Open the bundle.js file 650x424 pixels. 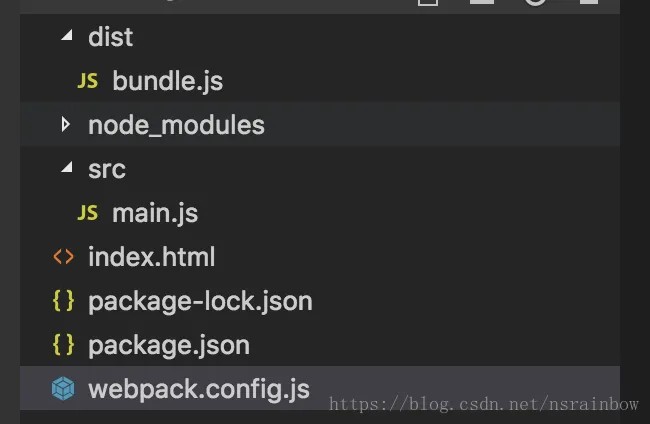pyautogui.click(x=167, y=81)
